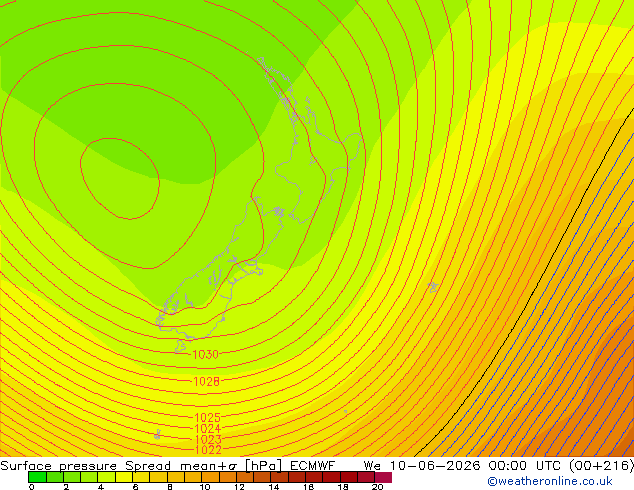This screenshot has width=634, height=490.
Task: Open the weatheronline.co.uk copyright link
Action: 550,481
